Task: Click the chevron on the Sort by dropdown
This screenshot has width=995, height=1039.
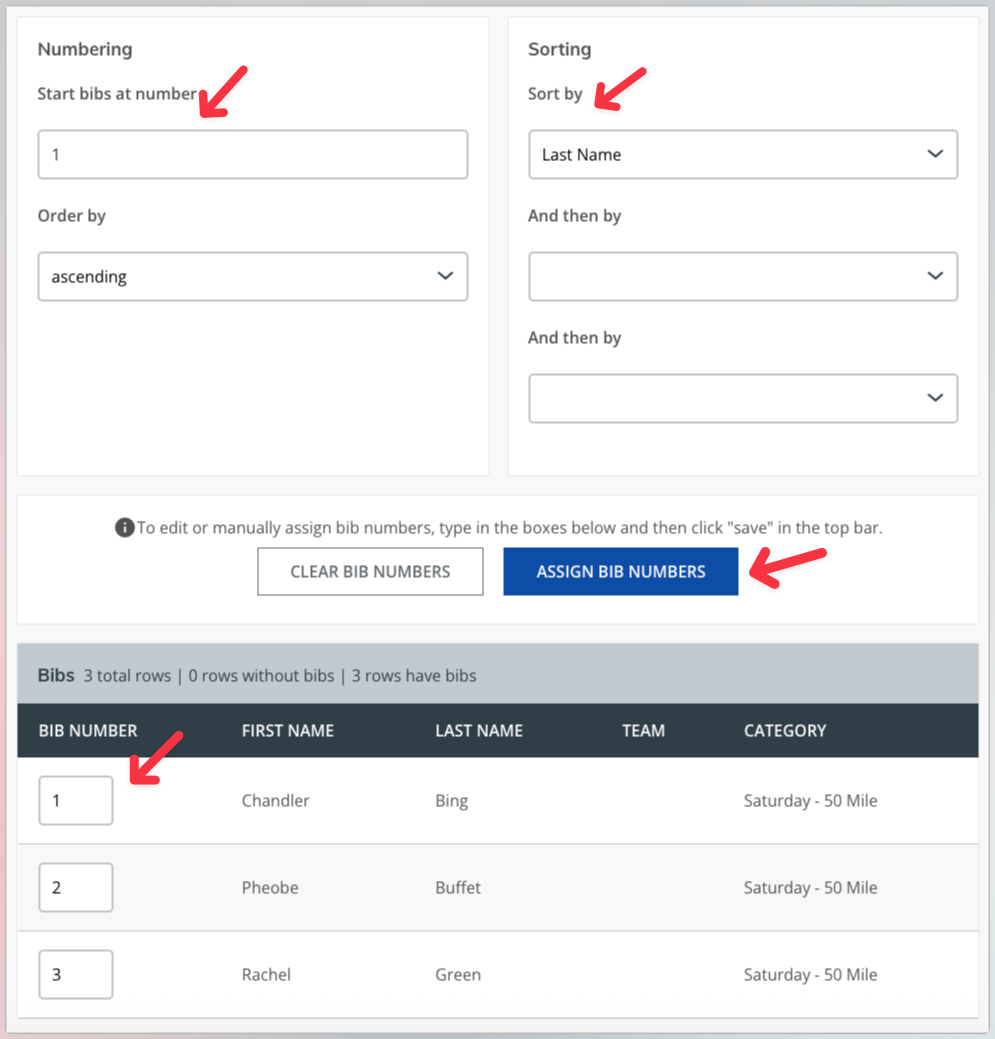Action: (x=935, y=154)
